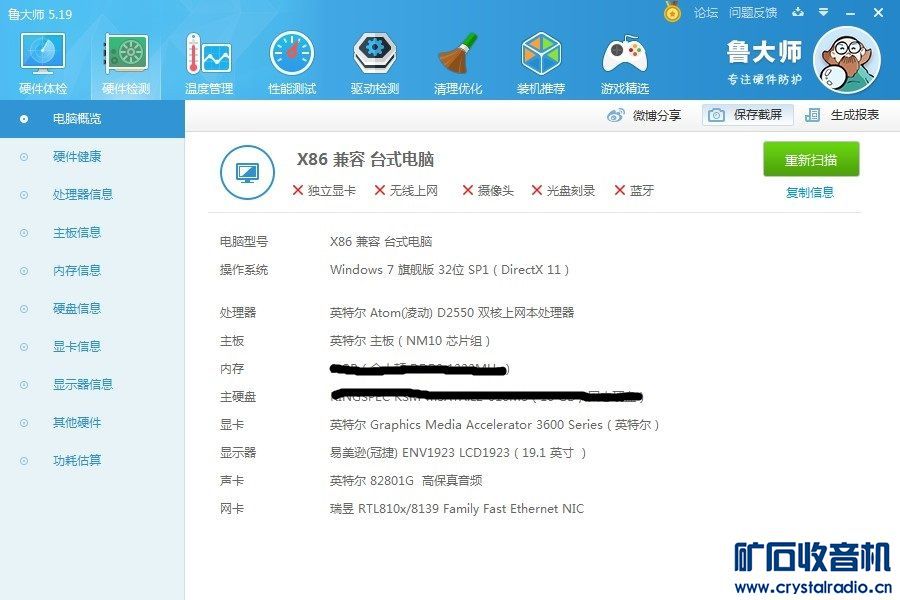The width and height of the screenshot is (900, 600).
Task: Click the 重新扫描 rescan button
Action: 811,159
